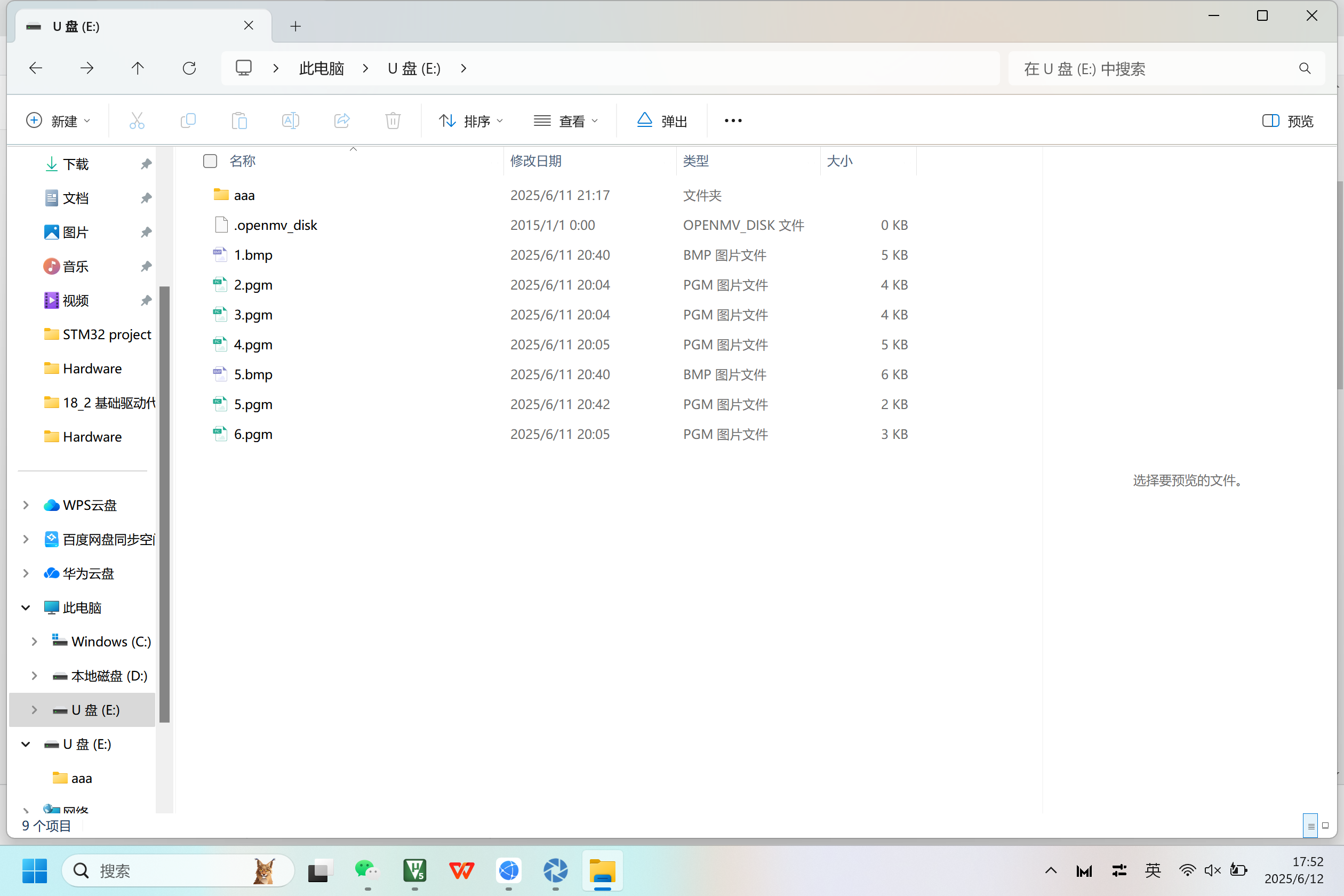Screen dimensions: 1344x896
Task: Close the U 盘 (E:) tab
Action: pyautogui.click(x=249, y=26)
